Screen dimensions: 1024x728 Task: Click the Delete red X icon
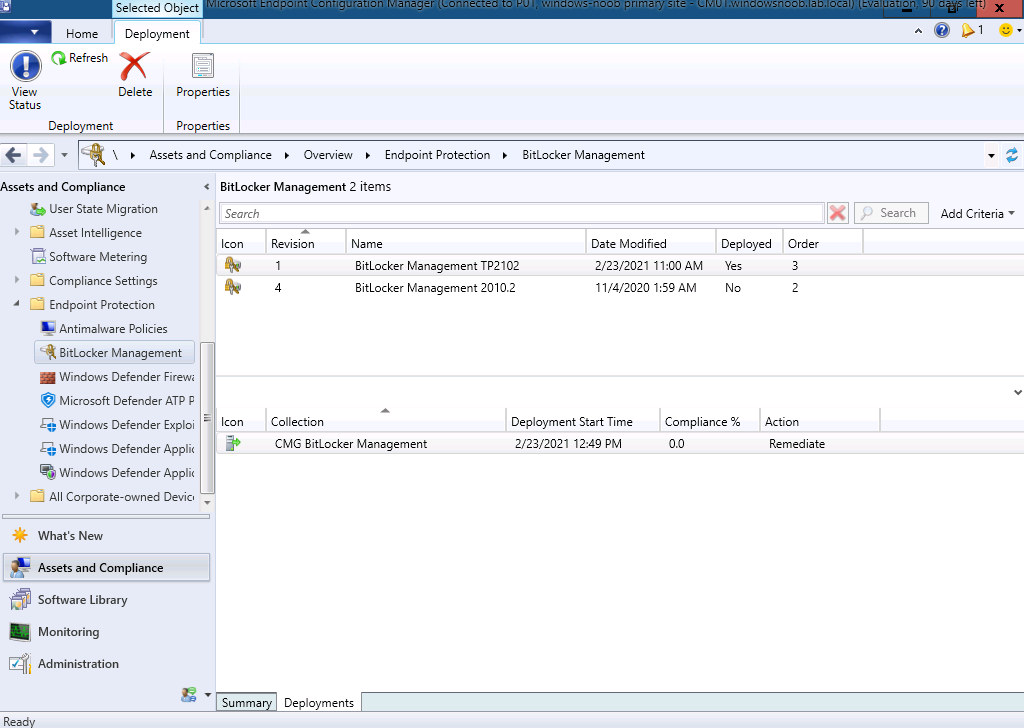135,66
